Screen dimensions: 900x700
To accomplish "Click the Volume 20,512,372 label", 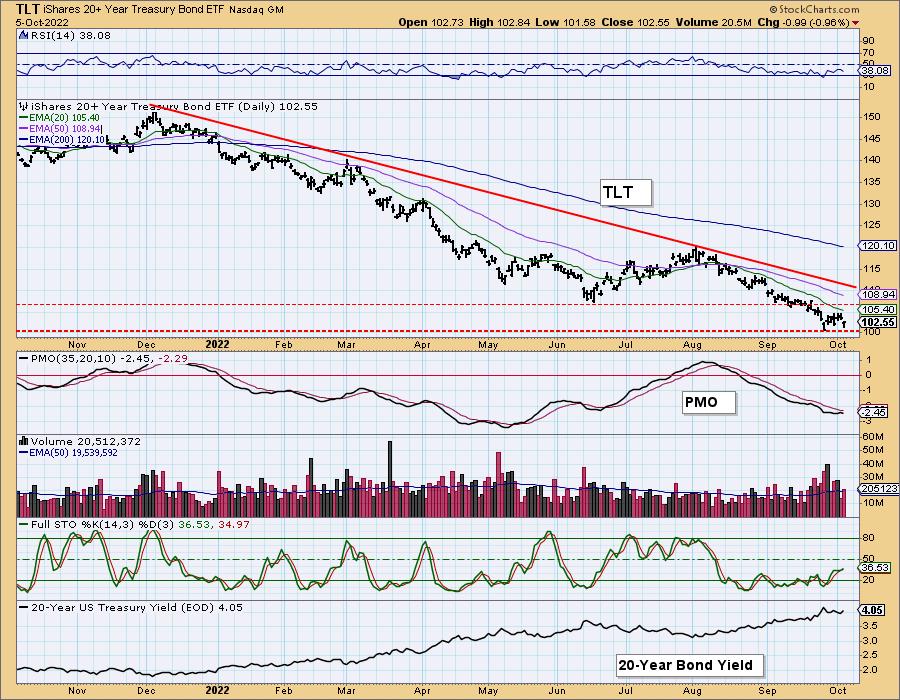I will click(x=86, y=441).
